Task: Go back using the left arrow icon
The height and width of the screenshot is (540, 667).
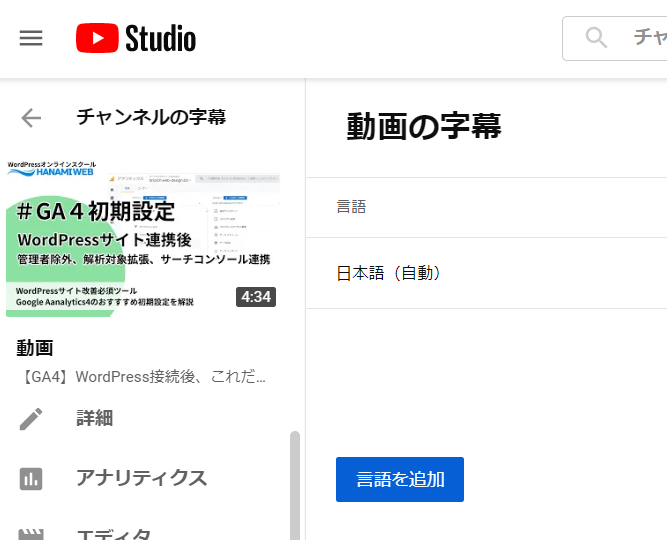Action: tap(31, 118)
